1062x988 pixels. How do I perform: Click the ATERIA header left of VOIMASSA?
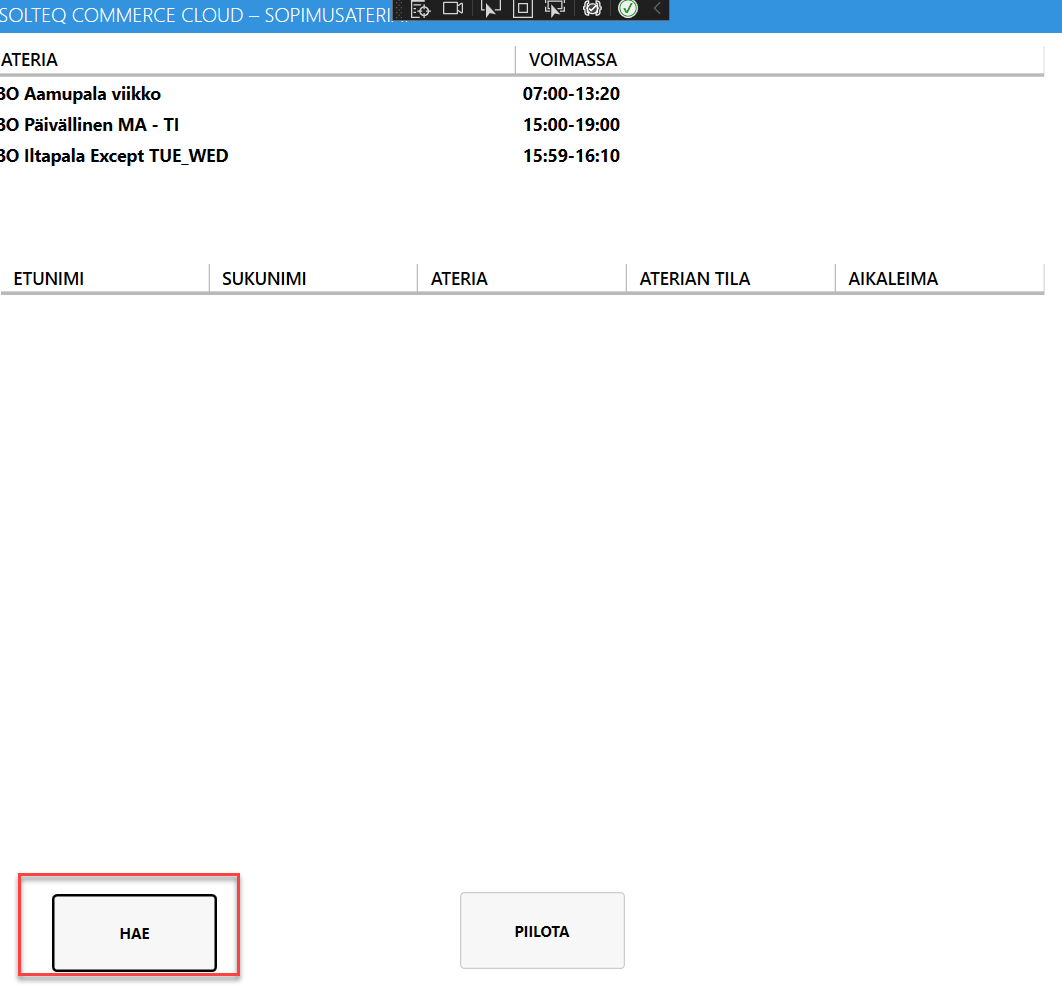[x=30, y=60]
